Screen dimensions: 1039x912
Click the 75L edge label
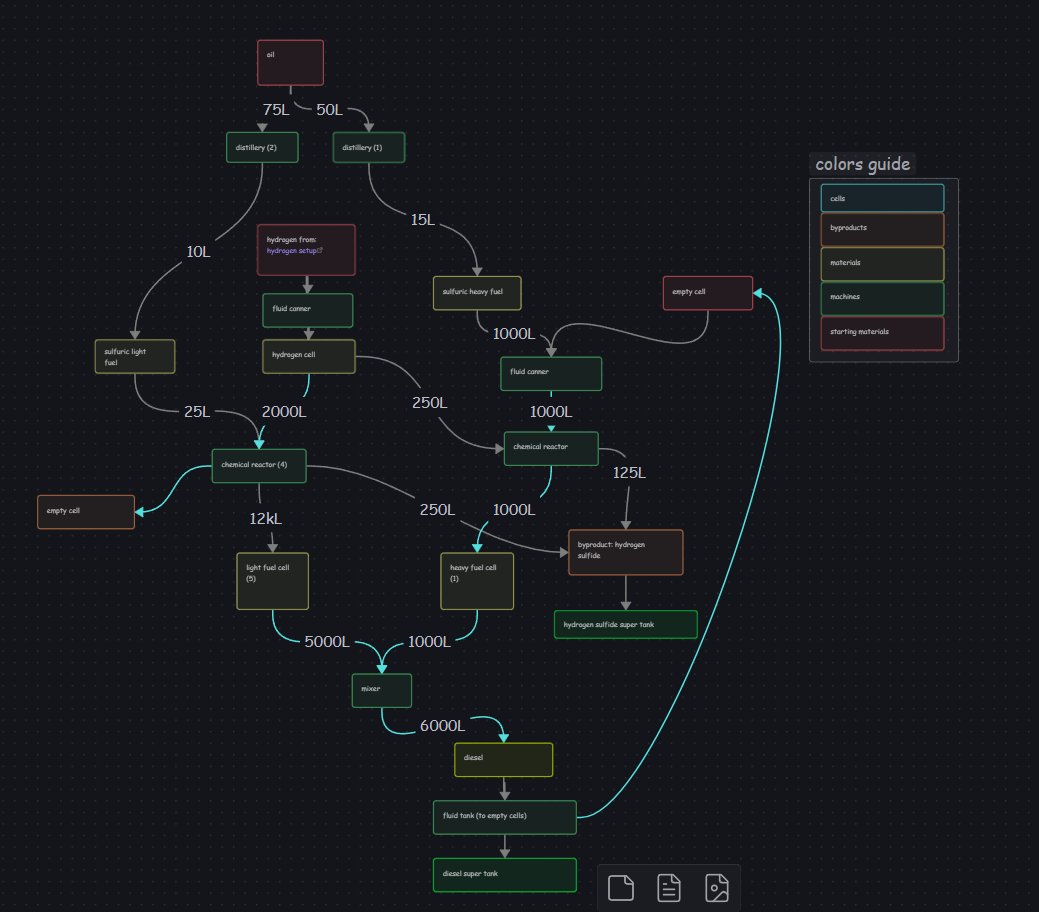click(x=276, y=109)
